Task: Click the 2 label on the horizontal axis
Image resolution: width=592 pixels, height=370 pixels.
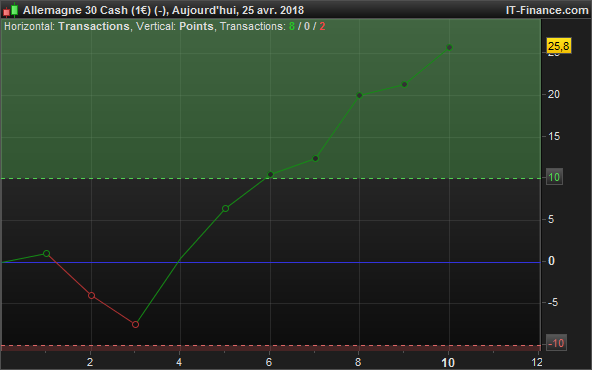Action: pos(90,362)
